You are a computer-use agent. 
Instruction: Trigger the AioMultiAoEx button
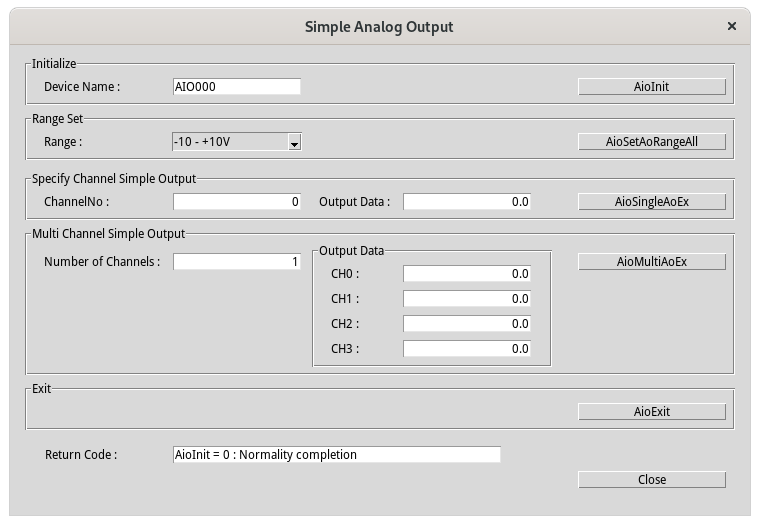(x=651, y=262)
